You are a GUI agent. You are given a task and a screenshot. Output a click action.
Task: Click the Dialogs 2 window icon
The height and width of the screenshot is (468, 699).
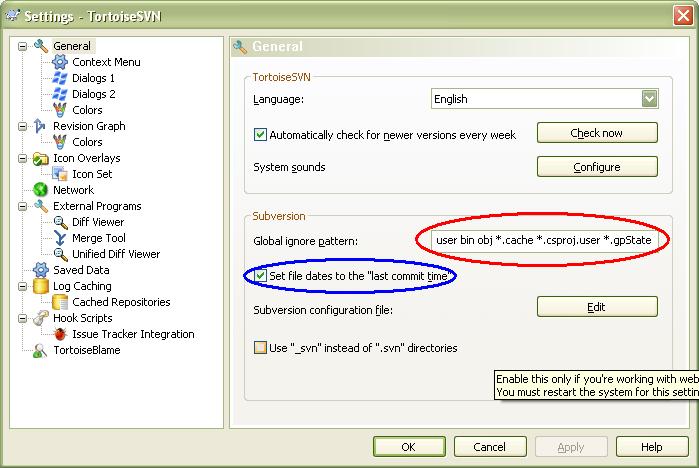click(60, 94)
